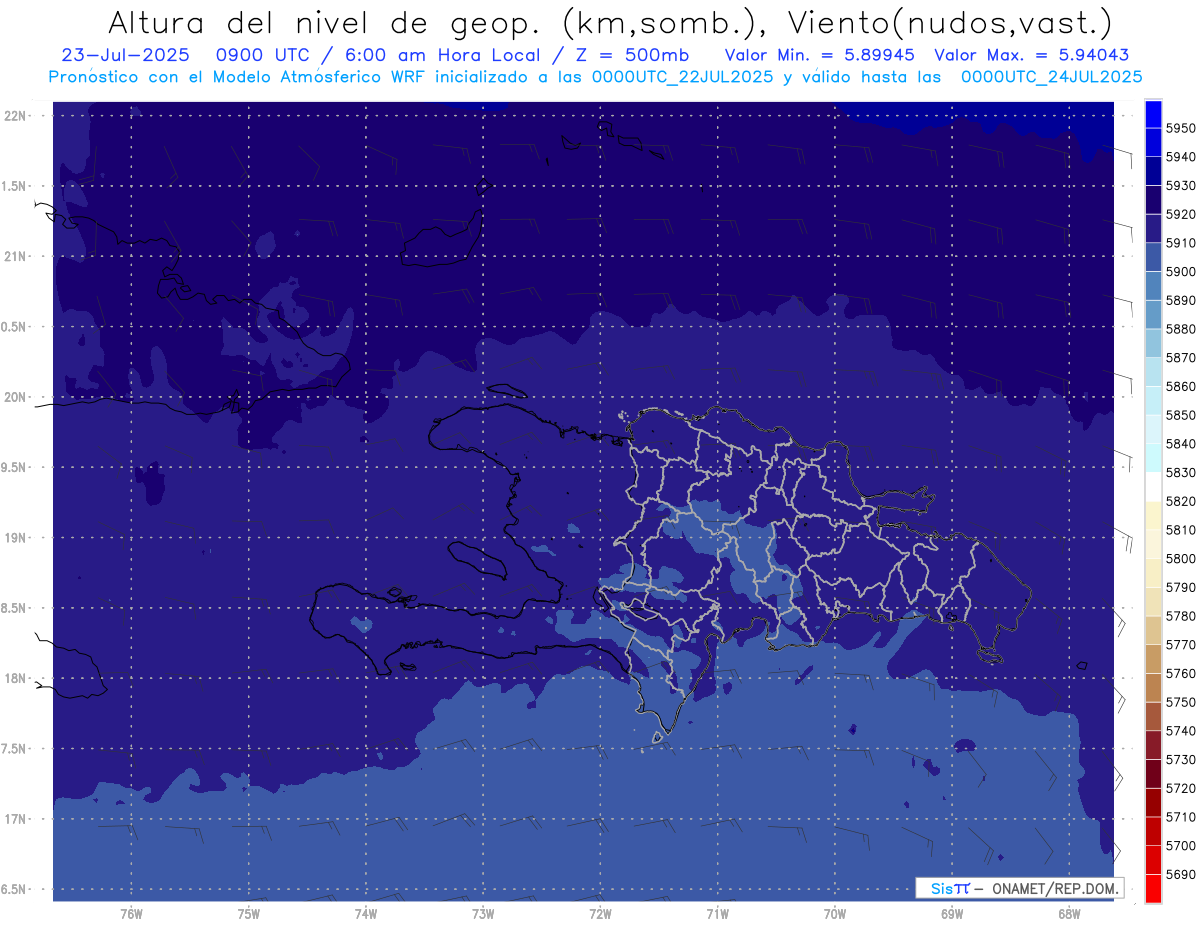Click the '5930' colorbar legend value
This screenshot has height=927, width=1200.
[1180, 186]
